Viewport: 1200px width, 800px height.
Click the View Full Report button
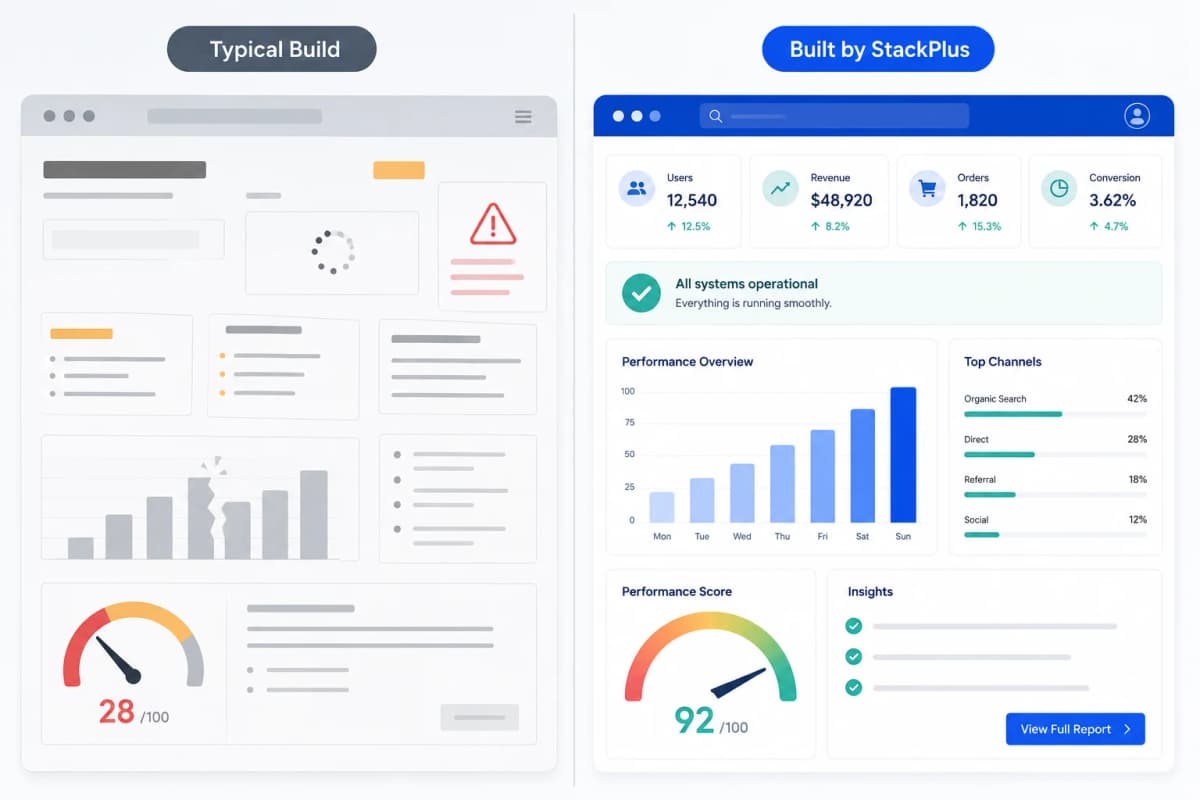click(1075, 729)
